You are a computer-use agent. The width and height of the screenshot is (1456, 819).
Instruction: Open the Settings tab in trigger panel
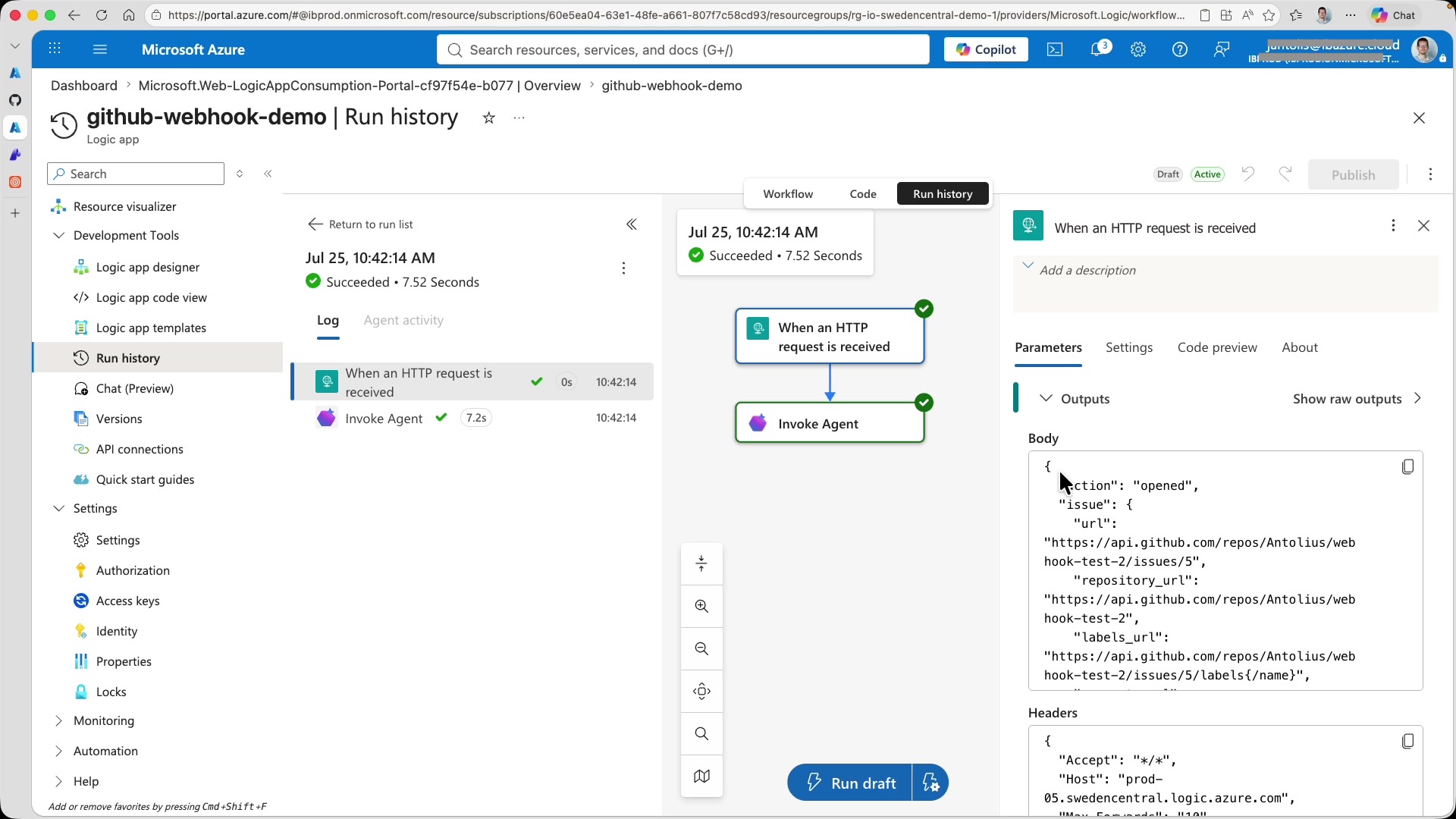1128,348
